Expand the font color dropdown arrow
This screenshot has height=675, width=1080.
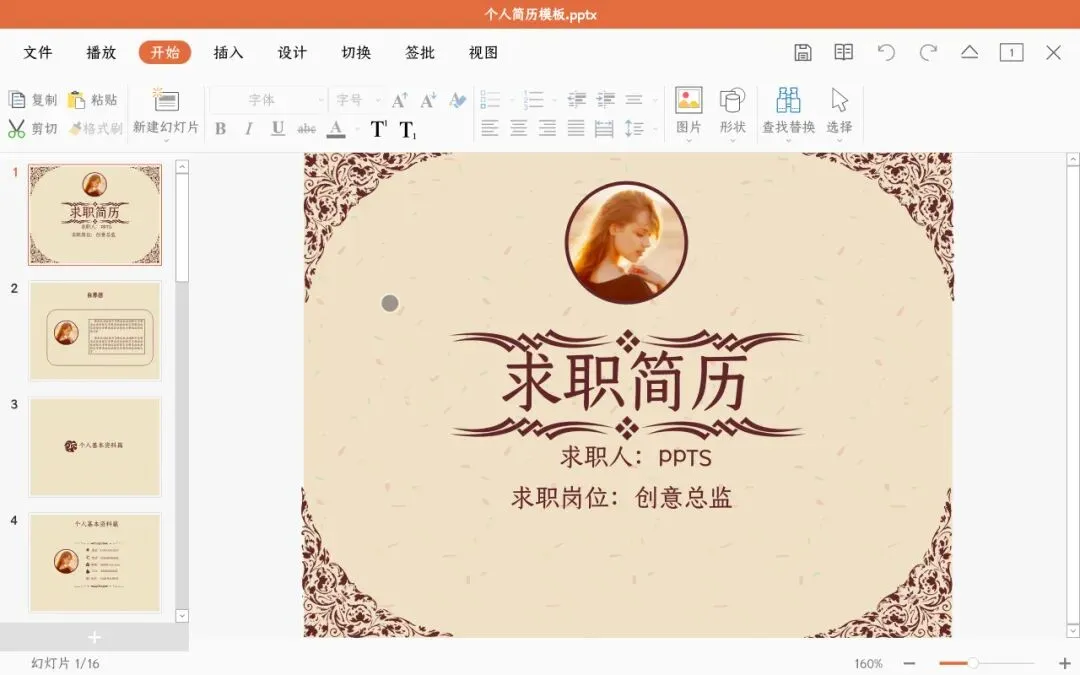click(x=357, y=129)
